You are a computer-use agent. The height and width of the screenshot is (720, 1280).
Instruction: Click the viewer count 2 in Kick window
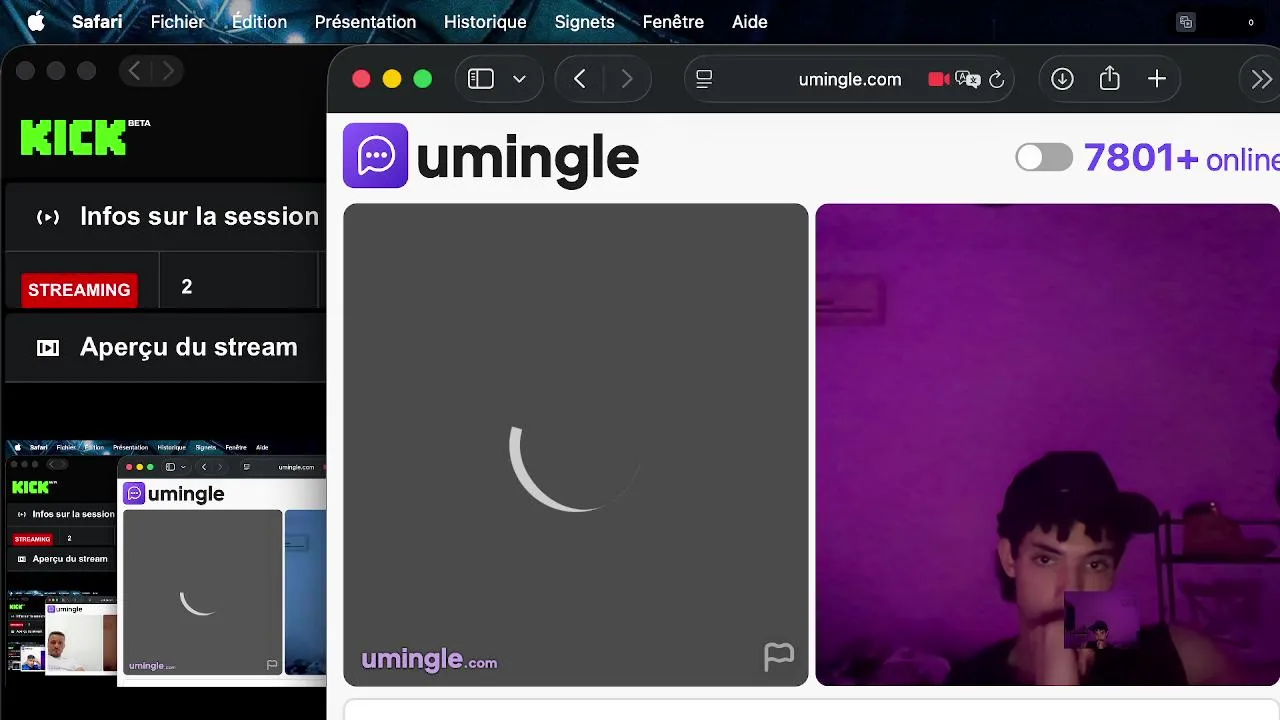pyautogui.click(x=186, y=287)
